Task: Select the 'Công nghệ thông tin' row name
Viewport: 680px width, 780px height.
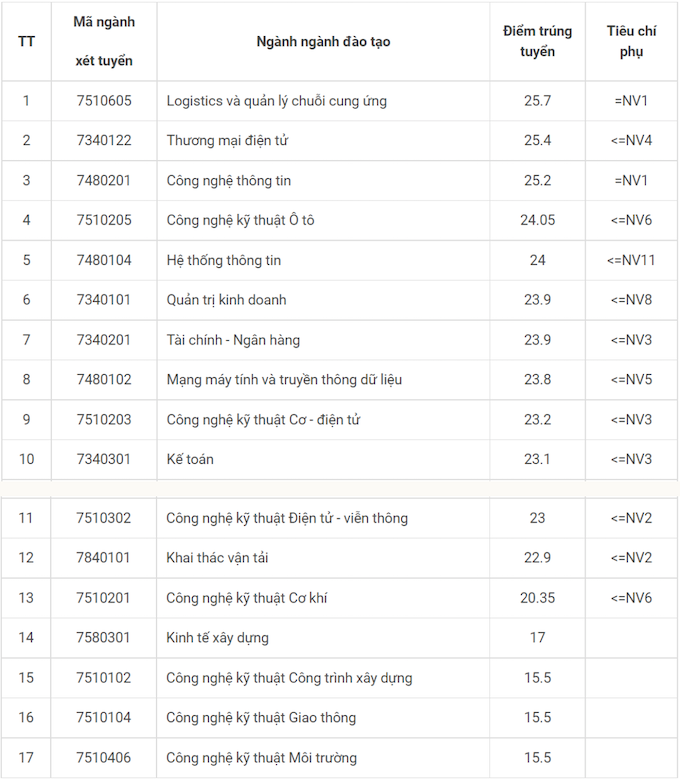Action: pos(229,181)
